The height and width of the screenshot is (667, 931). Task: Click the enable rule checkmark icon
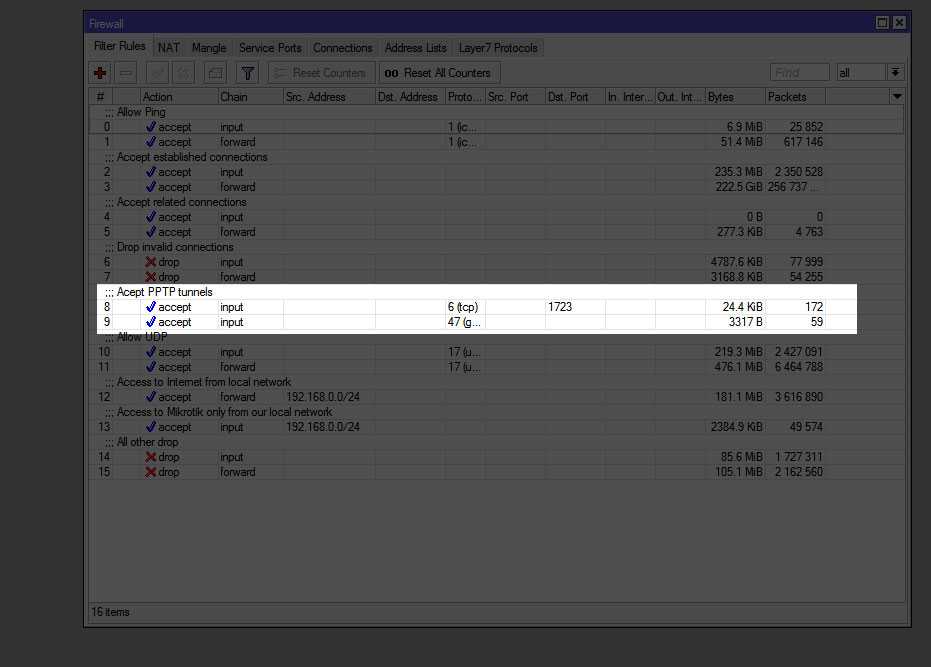[x=157, y=73]
